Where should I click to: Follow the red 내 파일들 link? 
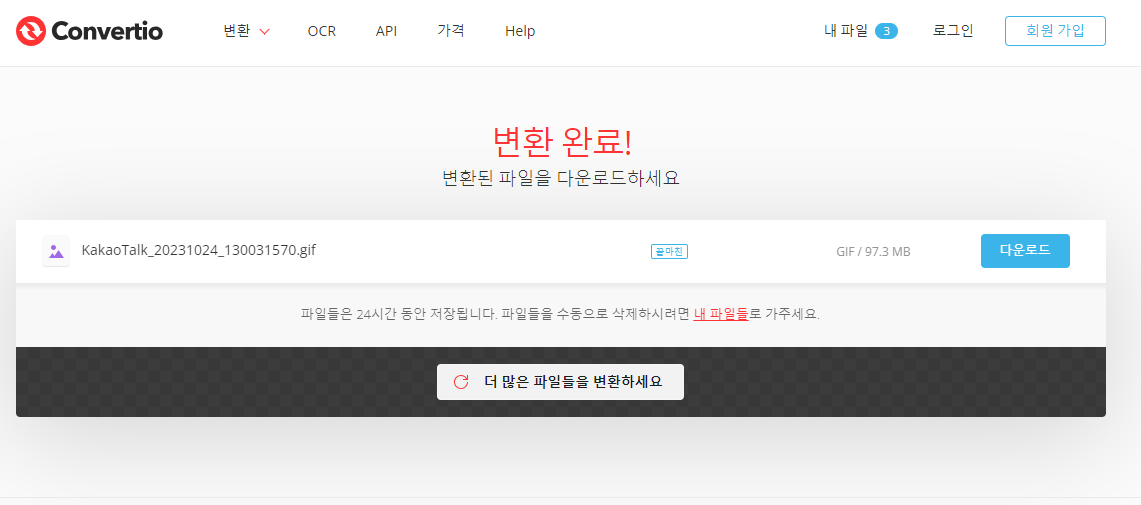coord(721,314)
